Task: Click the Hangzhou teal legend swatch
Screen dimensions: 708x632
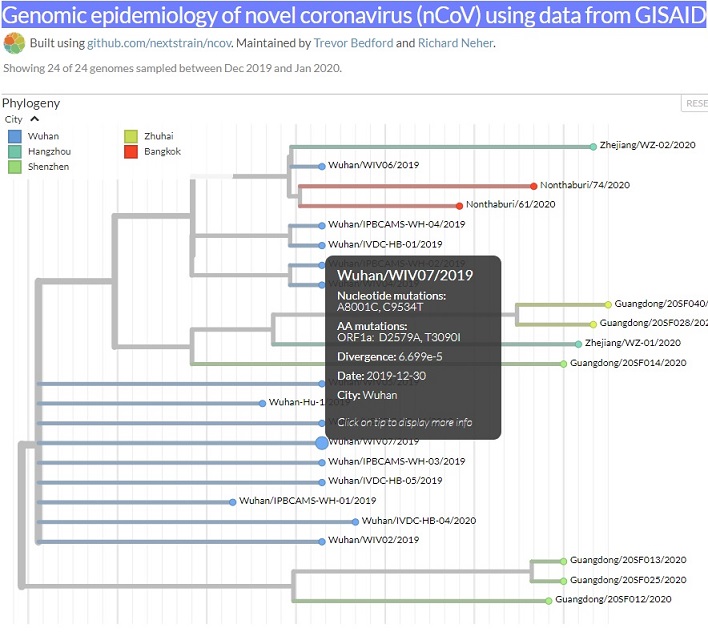Action: pyautogui.click(x=14, y=151)
